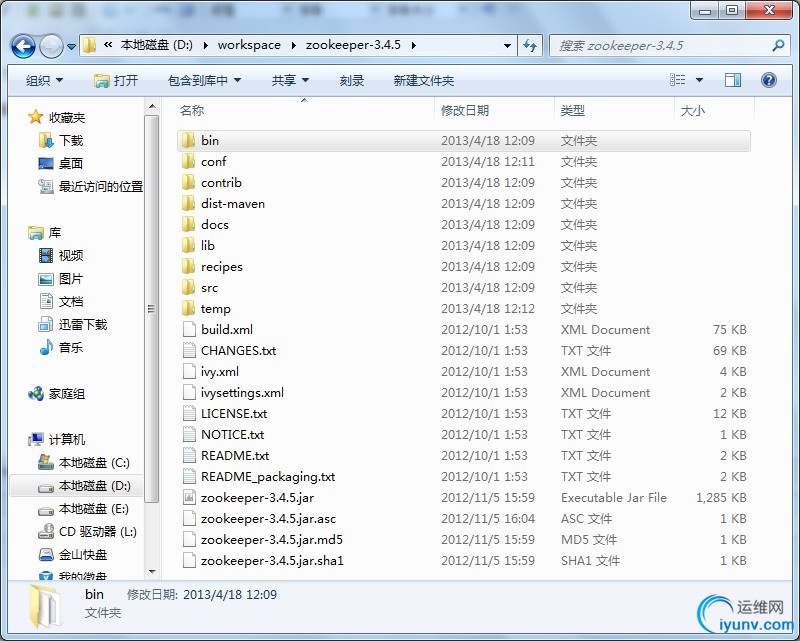Select file README_packaging.txt by its name

point(268,477)
